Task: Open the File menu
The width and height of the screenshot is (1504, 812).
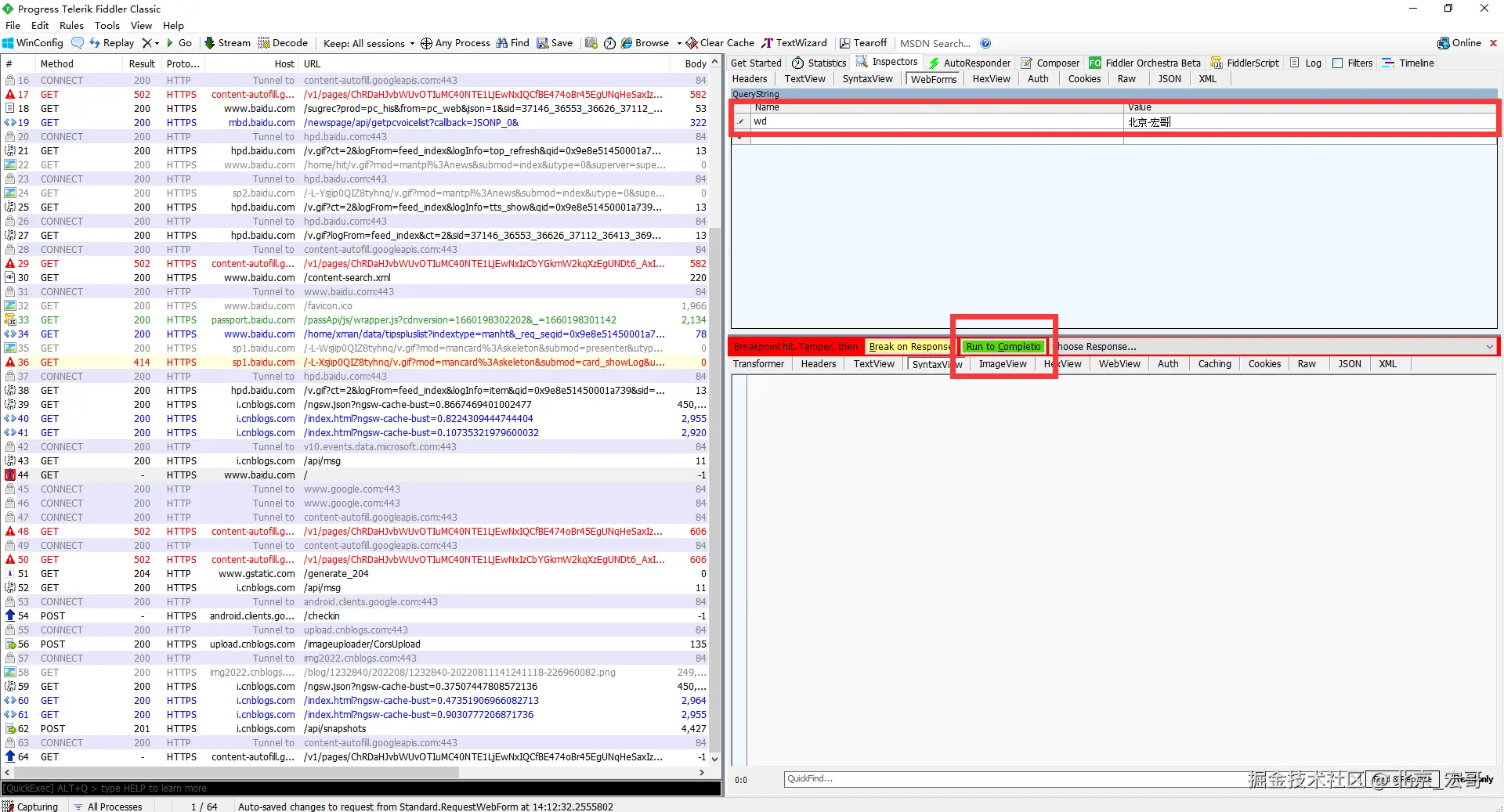Action: (x=13, y=25)
